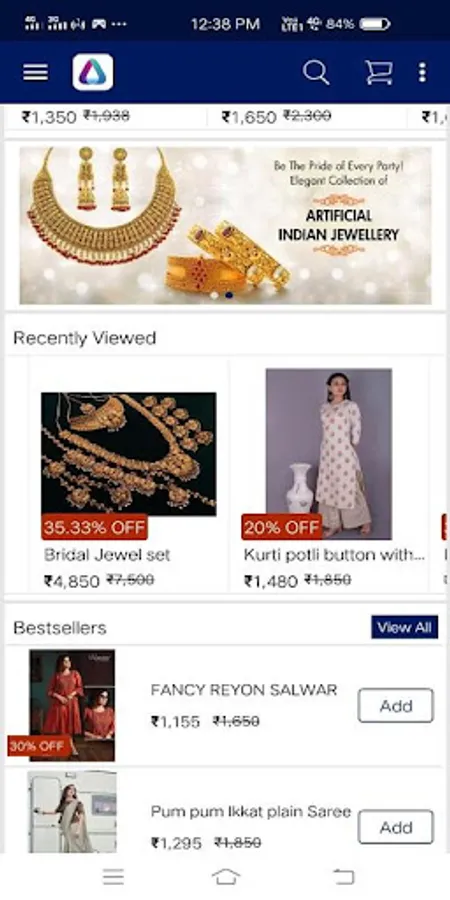Select the first banner carousel dot
This screenshot has height=900, width=450.
tap(214, 295)
